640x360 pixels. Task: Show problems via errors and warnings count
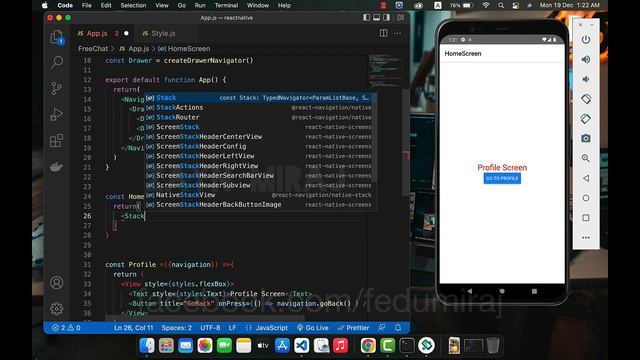pyautogui.click(x=66, y=327)
